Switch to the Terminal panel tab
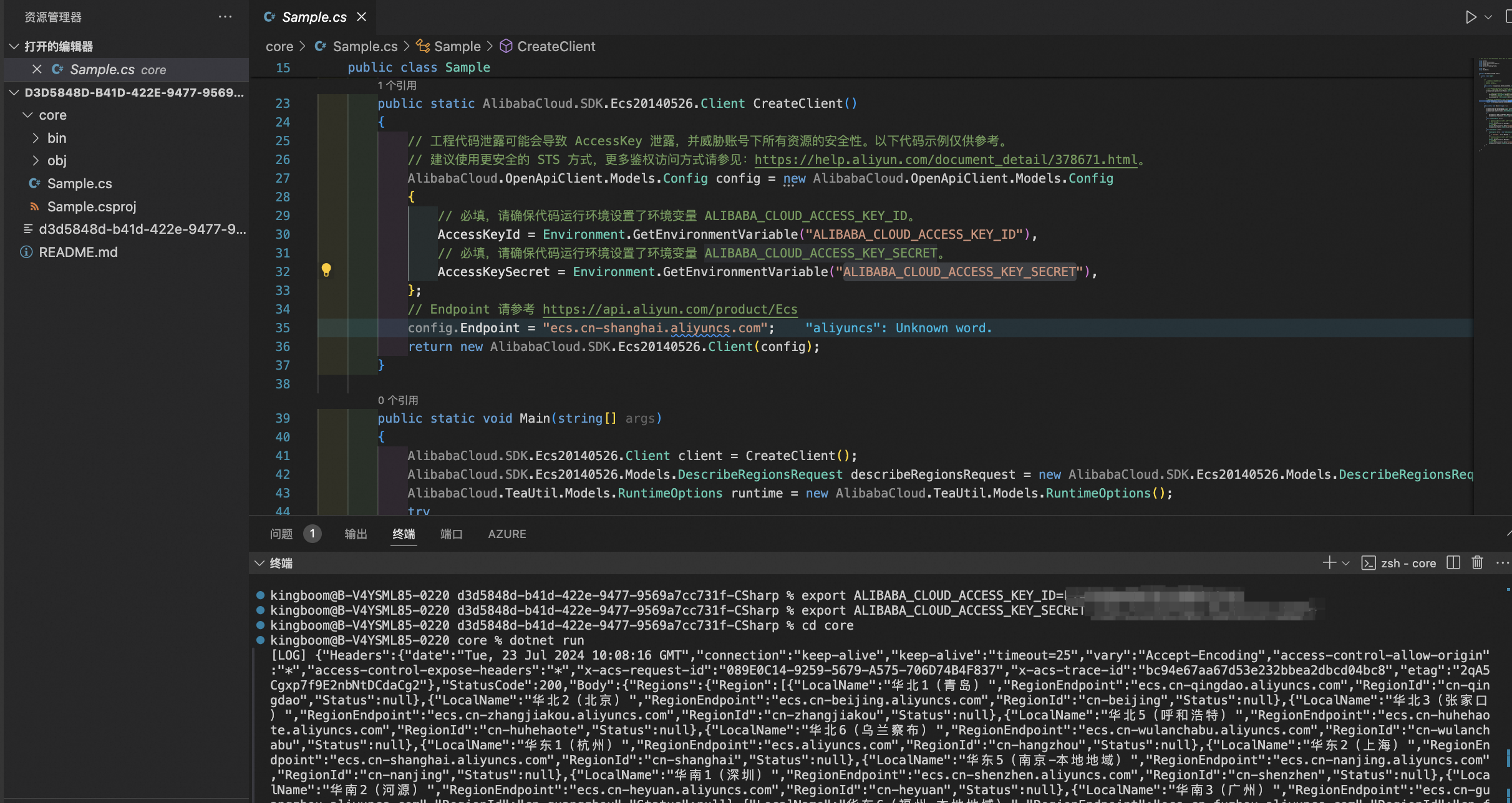1512x803 pixels. (404, 534)
